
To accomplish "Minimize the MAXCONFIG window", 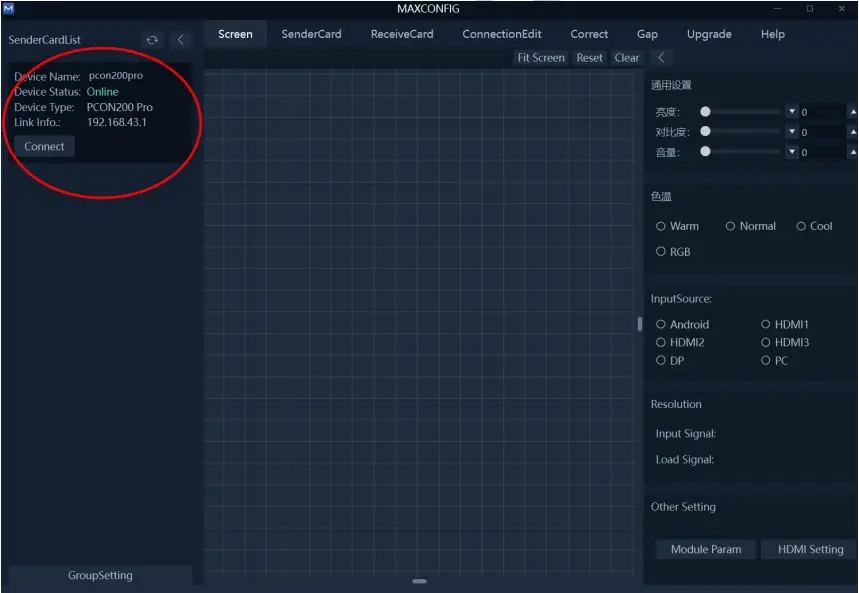I will [x=777, y=8].
